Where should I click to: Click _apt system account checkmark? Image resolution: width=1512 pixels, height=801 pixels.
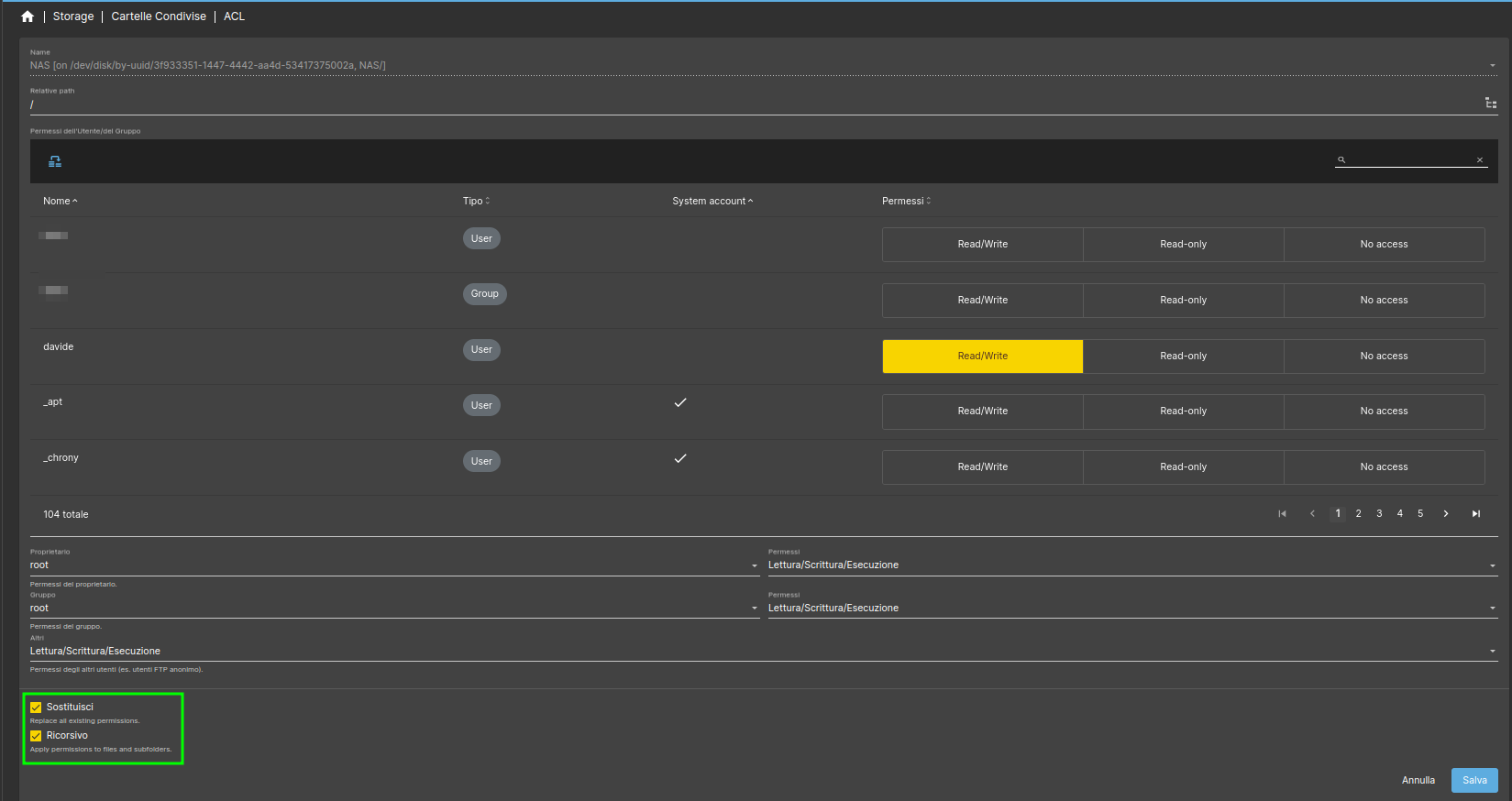[x=680, y=402]
